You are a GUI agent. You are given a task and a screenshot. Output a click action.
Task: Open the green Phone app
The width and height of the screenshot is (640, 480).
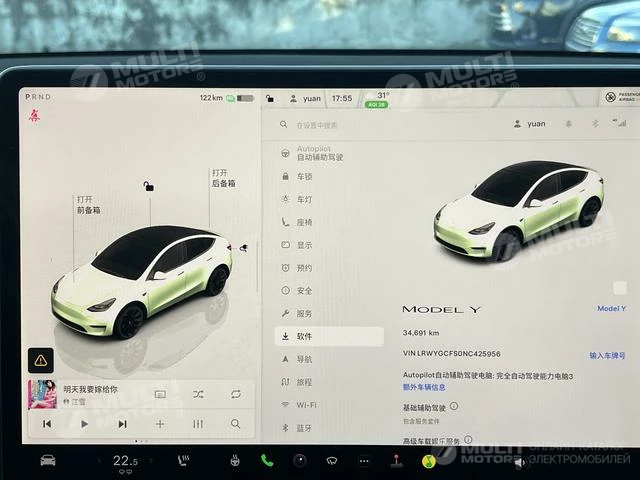(x=267, y=461)
